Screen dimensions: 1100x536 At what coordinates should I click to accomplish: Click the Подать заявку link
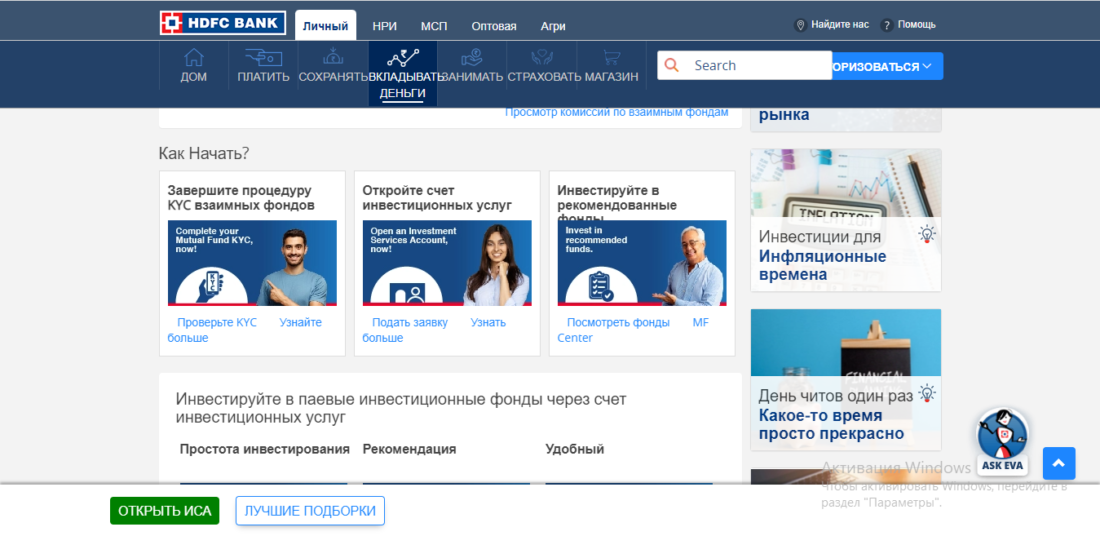click(x=410, y=323)
